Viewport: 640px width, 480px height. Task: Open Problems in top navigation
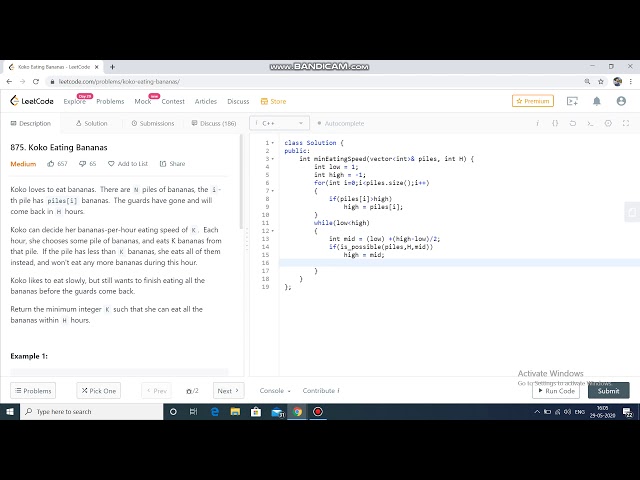110,101
